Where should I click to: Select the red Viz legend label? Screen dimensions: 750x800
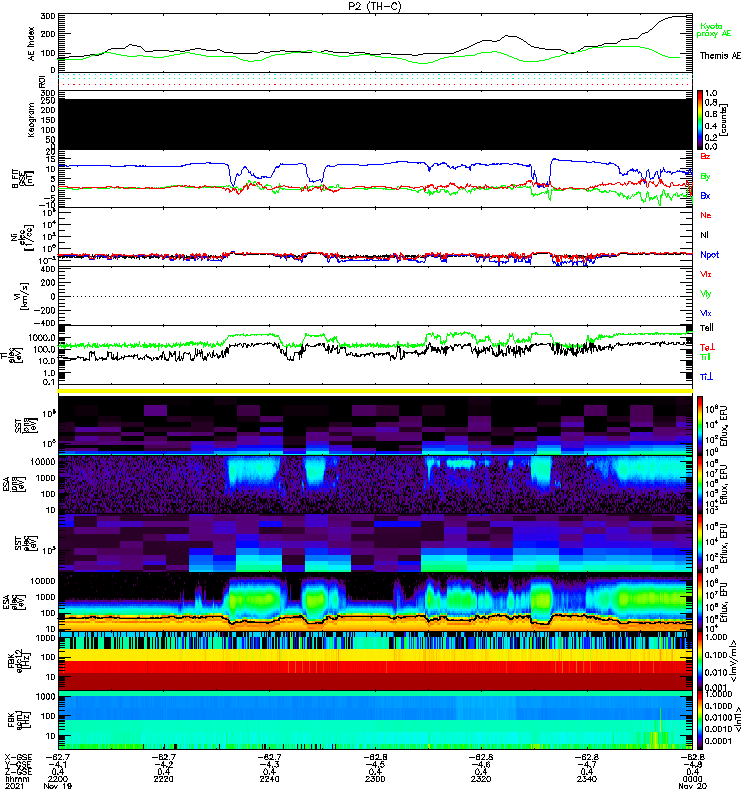pyautogui.click(x=705, y=274)
